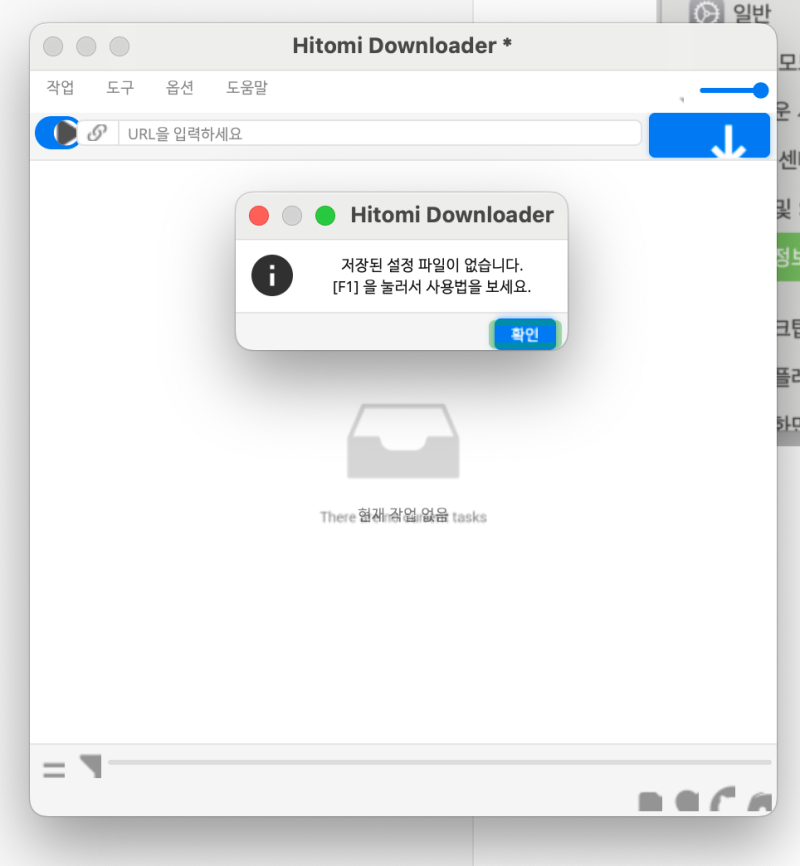Open the 도움말 menu

pyautogui.click(x=246, y=87)
